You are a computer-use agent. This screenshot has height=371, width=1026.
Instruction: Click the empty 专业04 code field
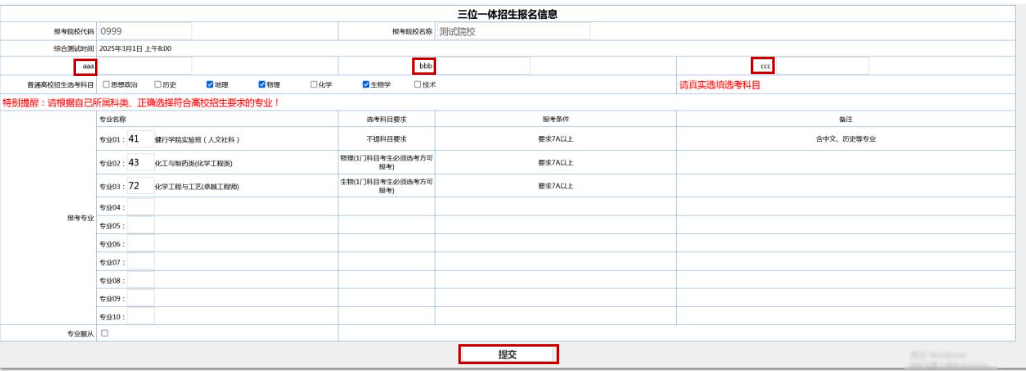point(141,207)
